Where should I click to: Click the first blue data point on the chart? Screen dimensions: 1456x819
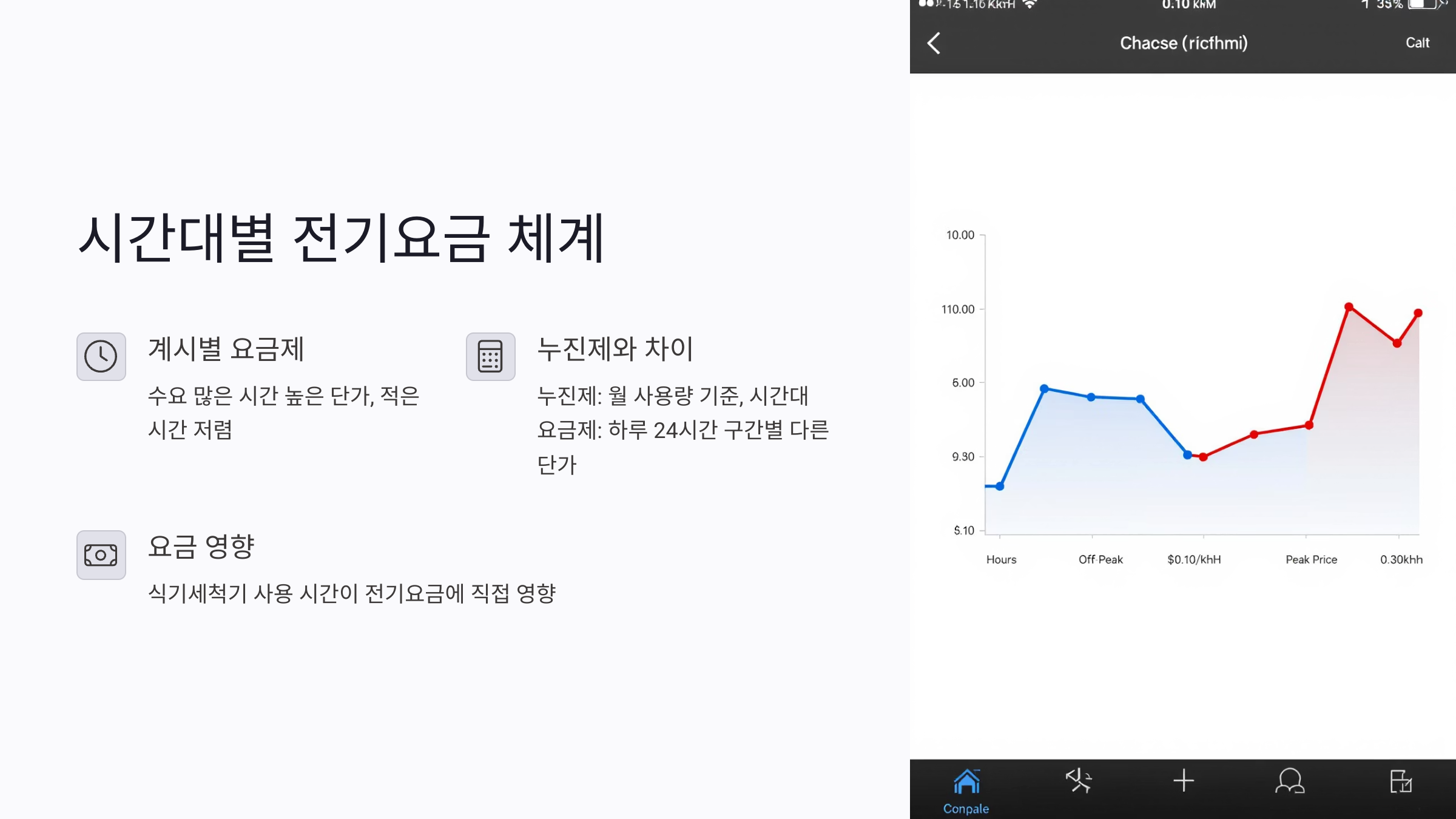999,485
